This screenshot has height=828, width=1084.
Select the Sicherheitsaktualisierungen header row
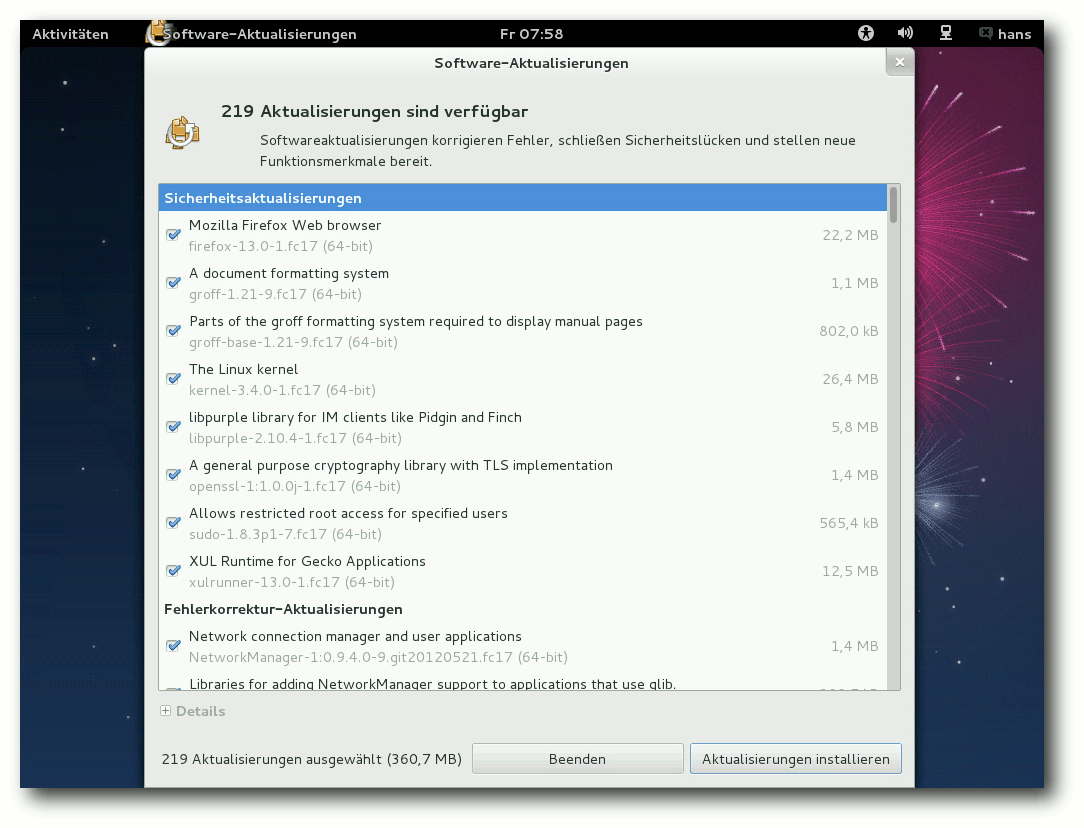(x=523, y=198)
